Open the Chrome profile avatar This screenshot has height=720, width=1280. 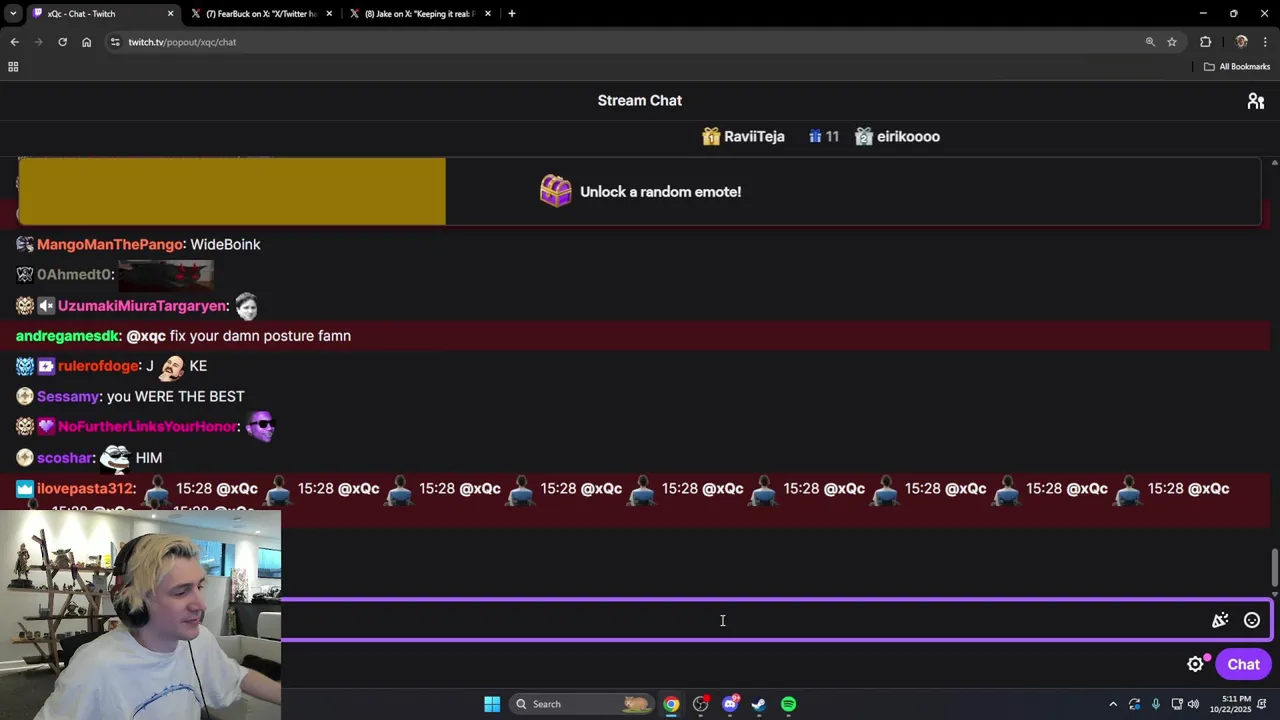coord(1241,42)
